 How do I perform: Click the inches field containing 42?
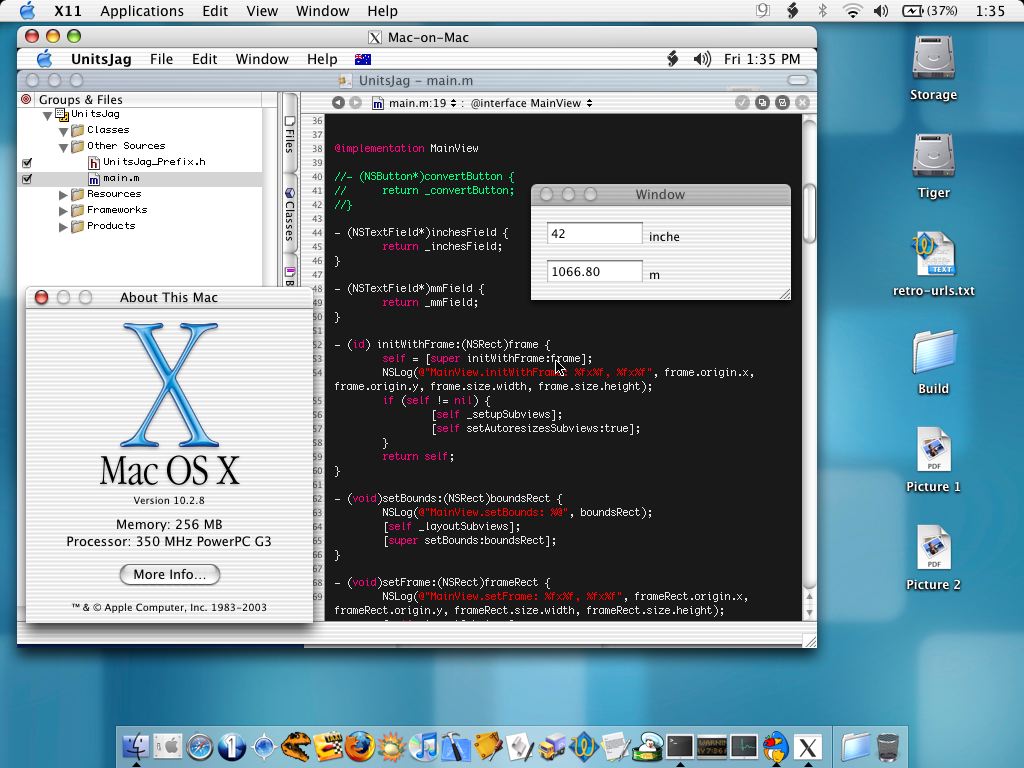tap(594, 234)
